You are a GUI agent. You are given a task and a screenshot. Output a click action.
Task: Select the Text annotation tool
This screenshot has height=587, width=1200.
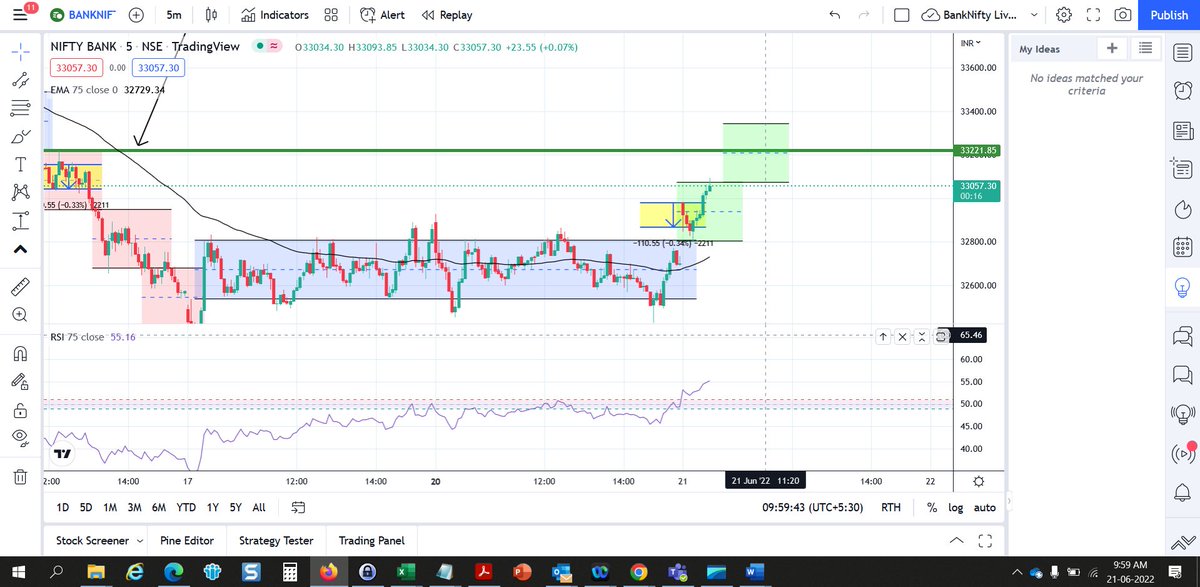coord(20,164)
